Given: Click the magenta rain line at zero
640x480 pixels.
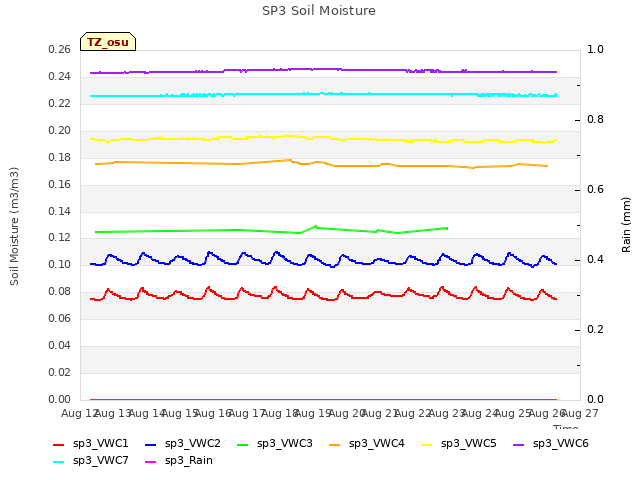Looking at the screenshot, I should pyautogui.click(x=322, y=399).
